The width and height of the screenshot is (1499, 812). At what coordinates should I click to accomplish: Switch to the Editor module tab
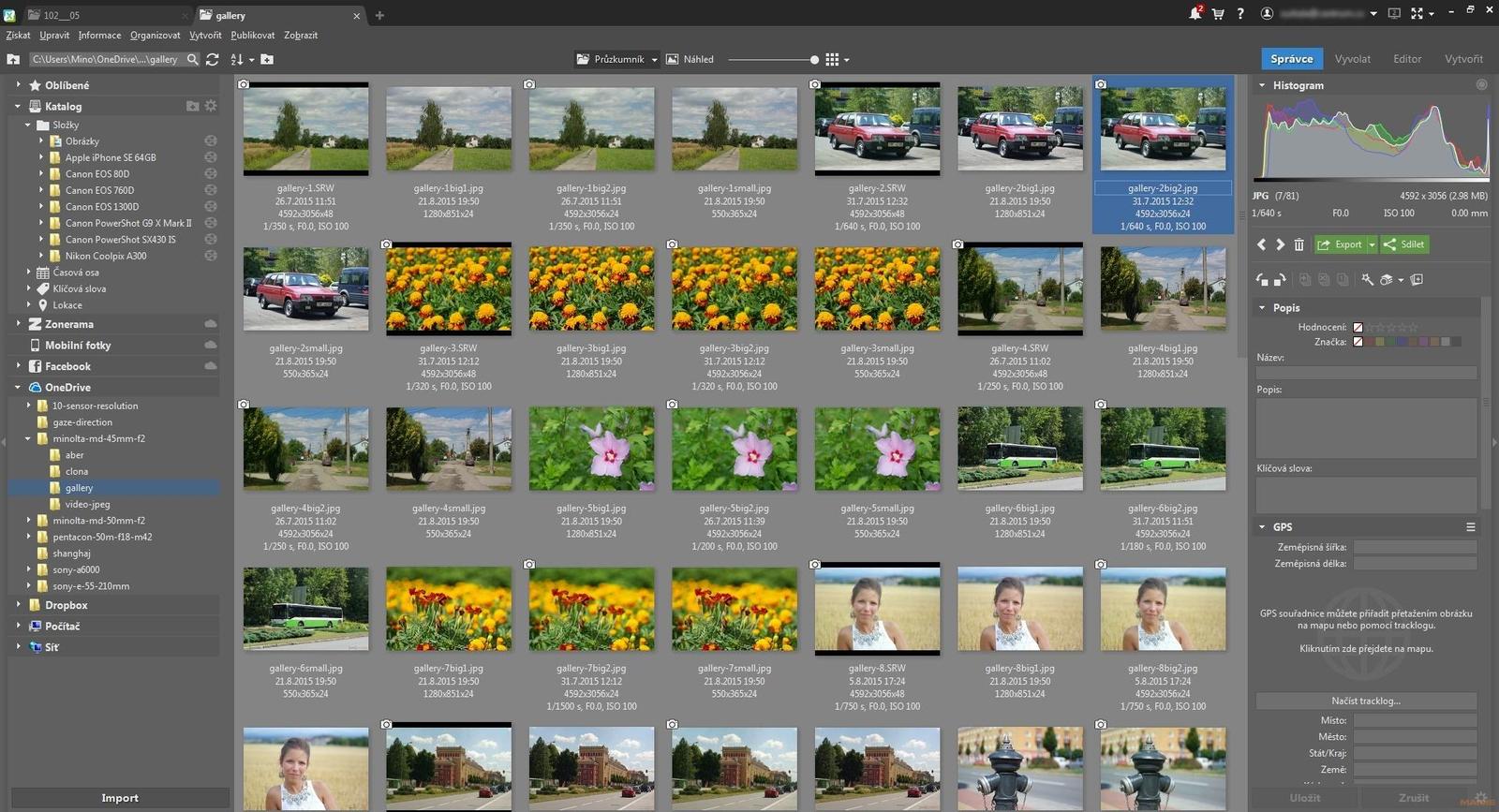click(x=1407, y=58)
